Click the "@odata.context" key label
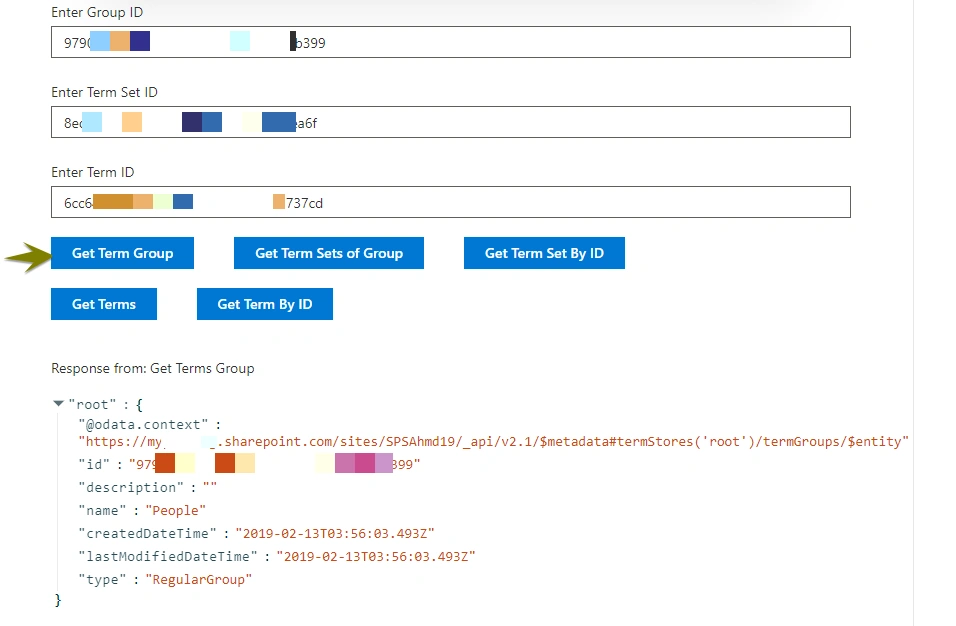The height and width of the screenshot is (626, 956). tap(143, 424)
